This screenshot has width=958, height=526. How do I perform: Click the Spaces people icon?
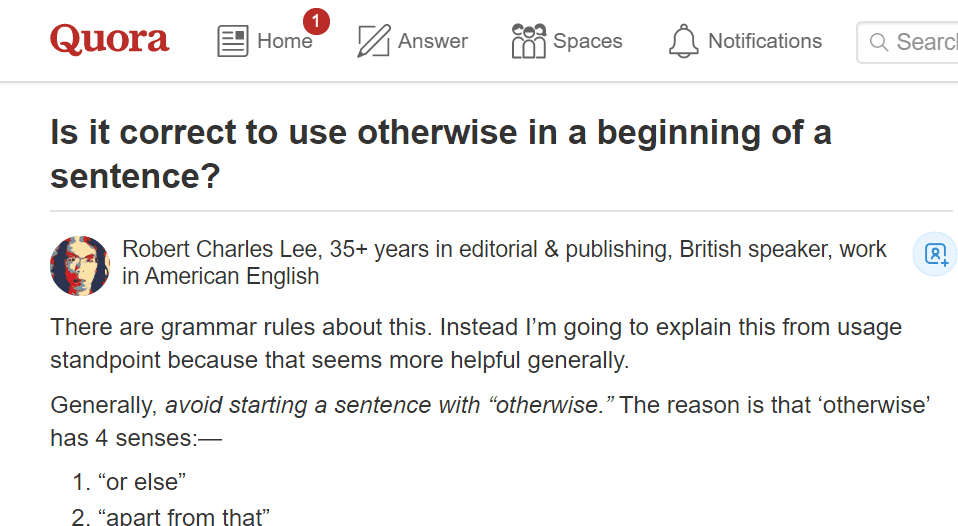pyautogui.click(x=528, y=42)
